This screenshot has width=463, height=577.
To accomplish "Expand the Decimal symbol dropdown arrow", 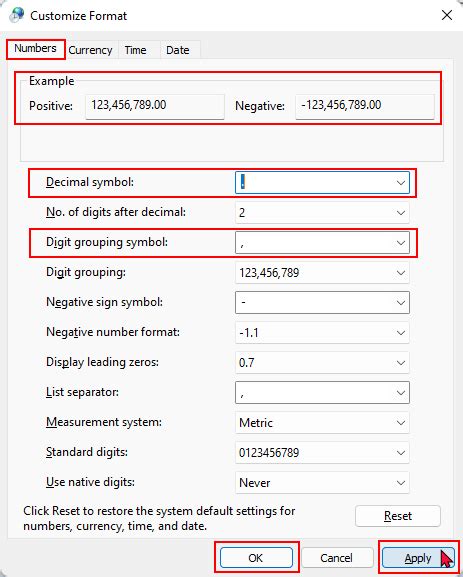I will 401,183.
